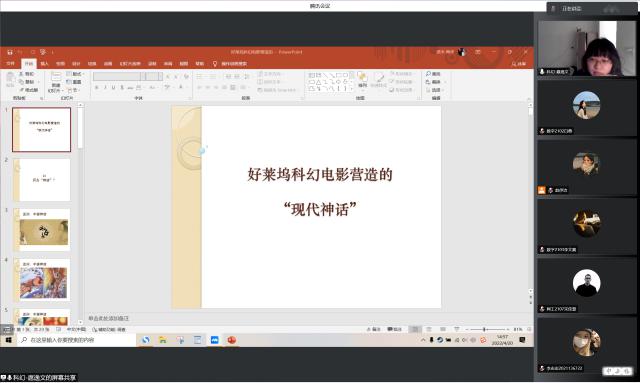Open the 版式 layout dropdown
The image size is (640, 383).
(75, 74)
